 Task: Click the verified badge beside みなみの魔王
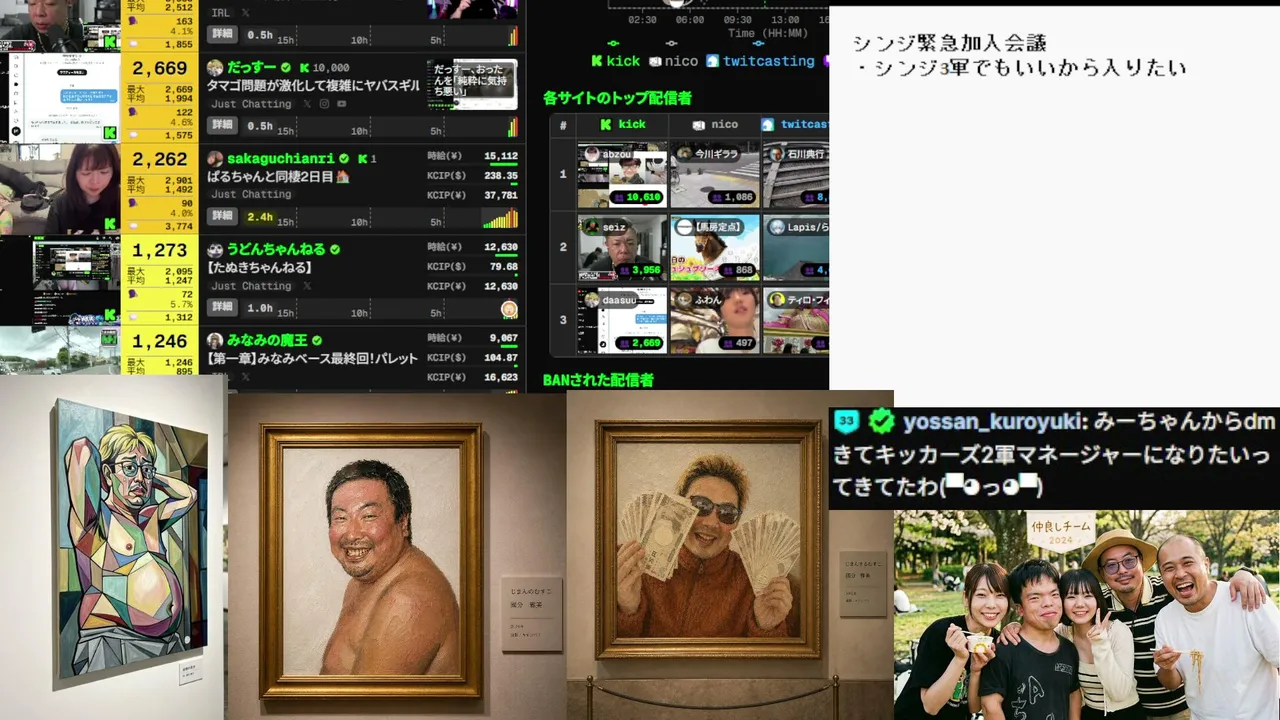point(317,341)
